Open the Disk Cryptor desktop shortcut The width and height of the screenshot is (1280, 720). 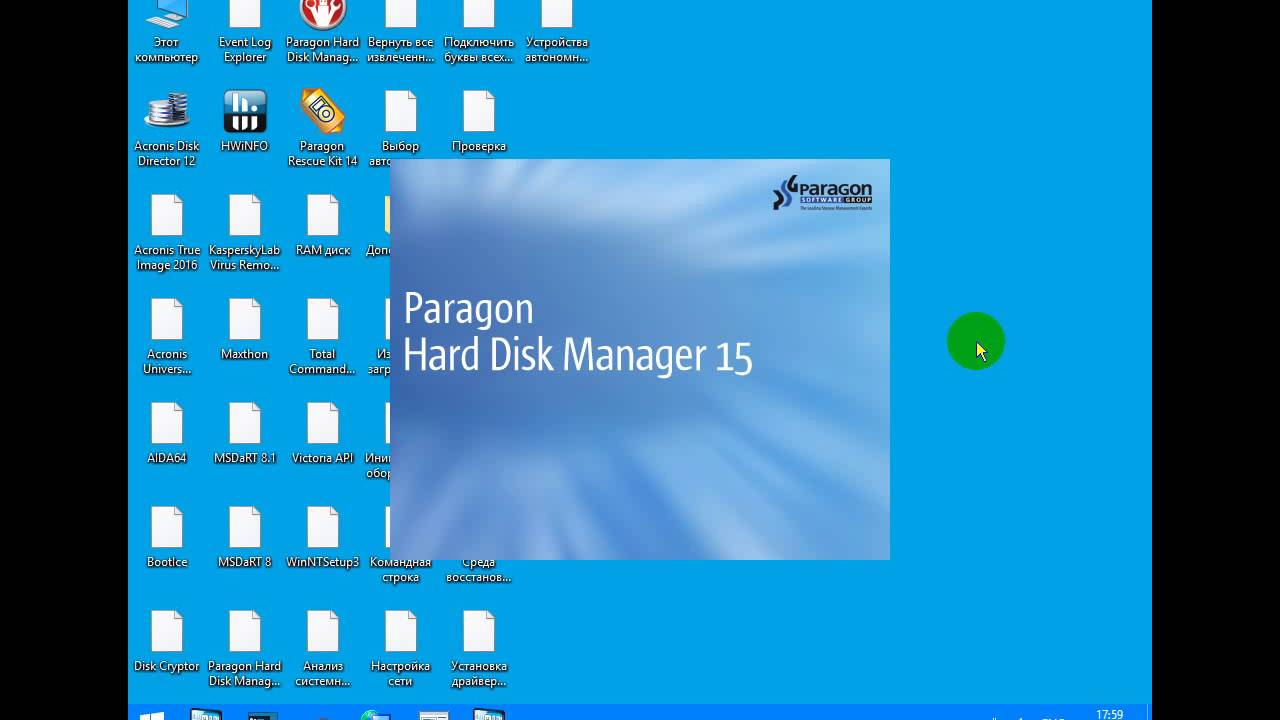tap(167, 642)
